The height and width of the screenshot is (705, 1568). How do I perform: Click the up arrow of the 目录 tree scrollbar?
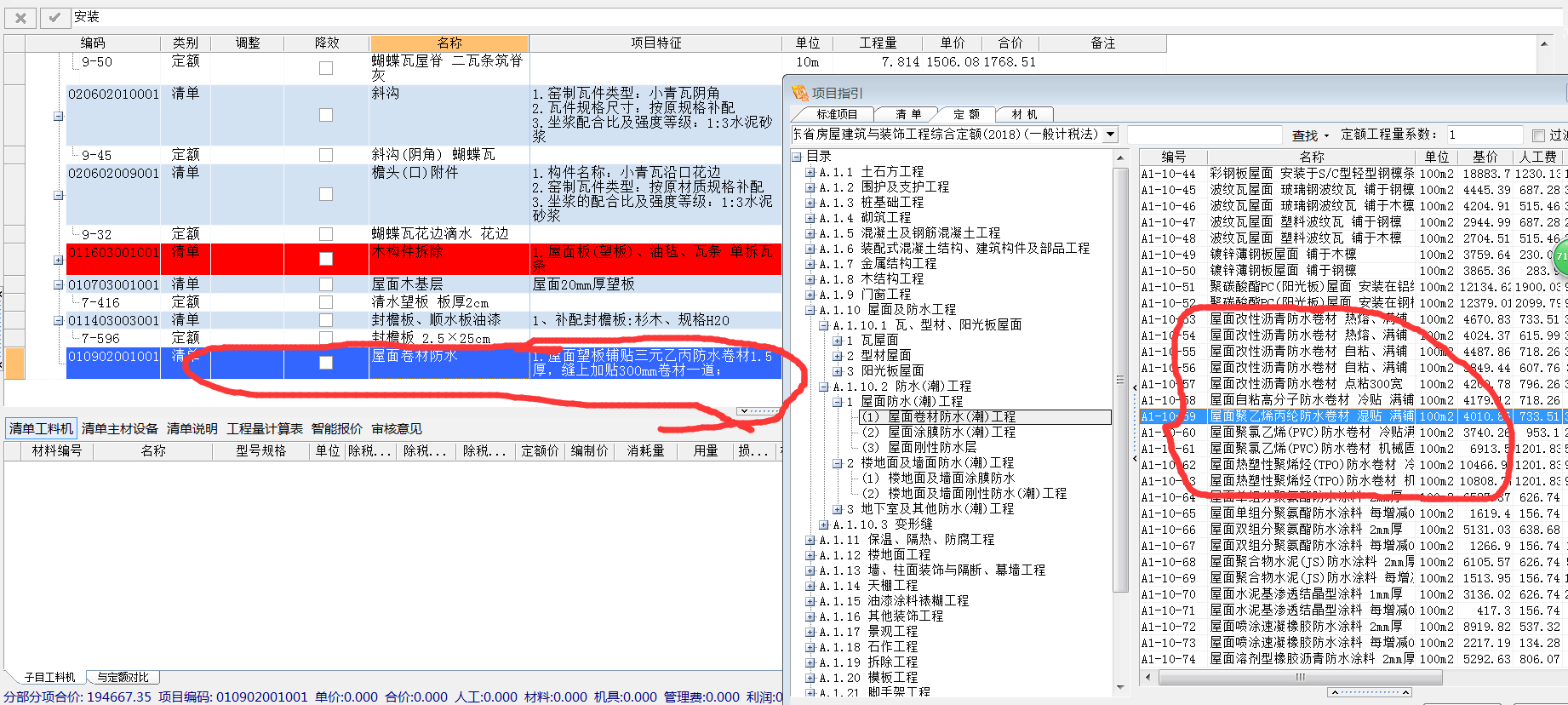[1121, 158]
